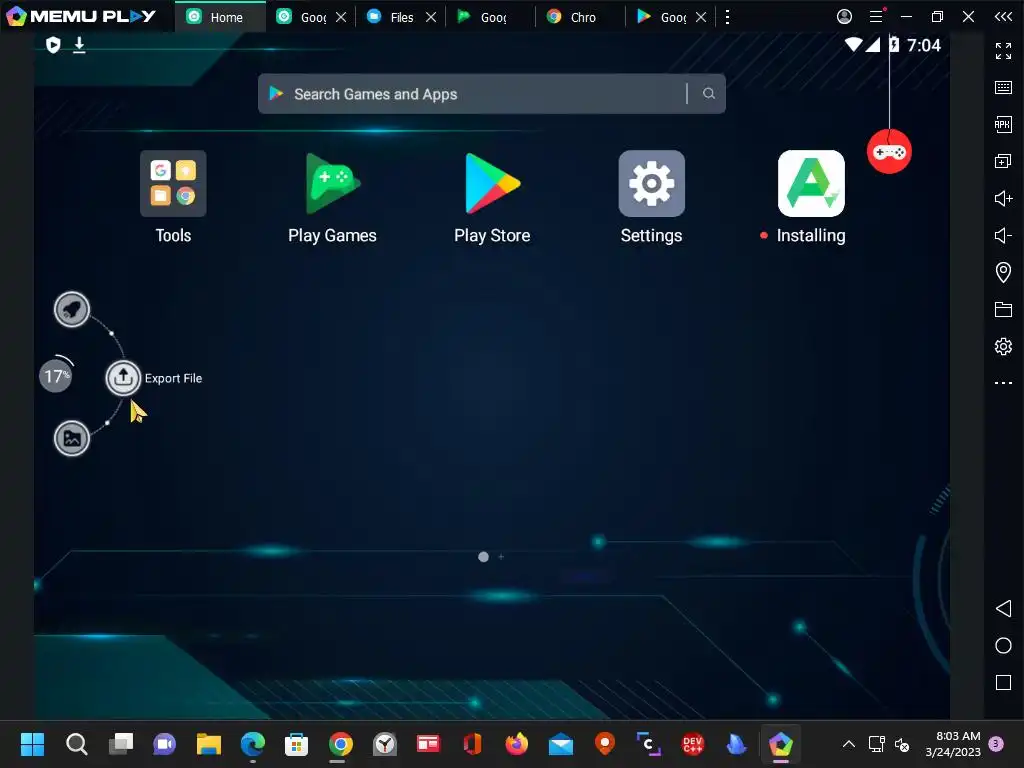Viewport: 1024px width, 768px height.
Task: Click the image gallery circle icon
Action: click(x=72, y=438)
